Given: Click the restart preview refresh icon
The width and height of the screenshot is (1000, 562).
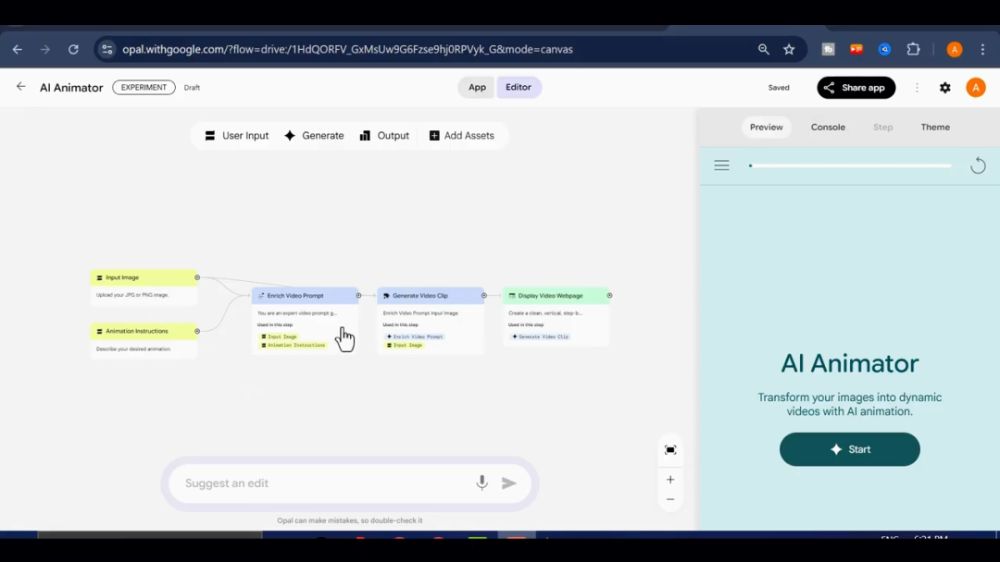Looking at the screenshot, I should click(x=978, y=166).
